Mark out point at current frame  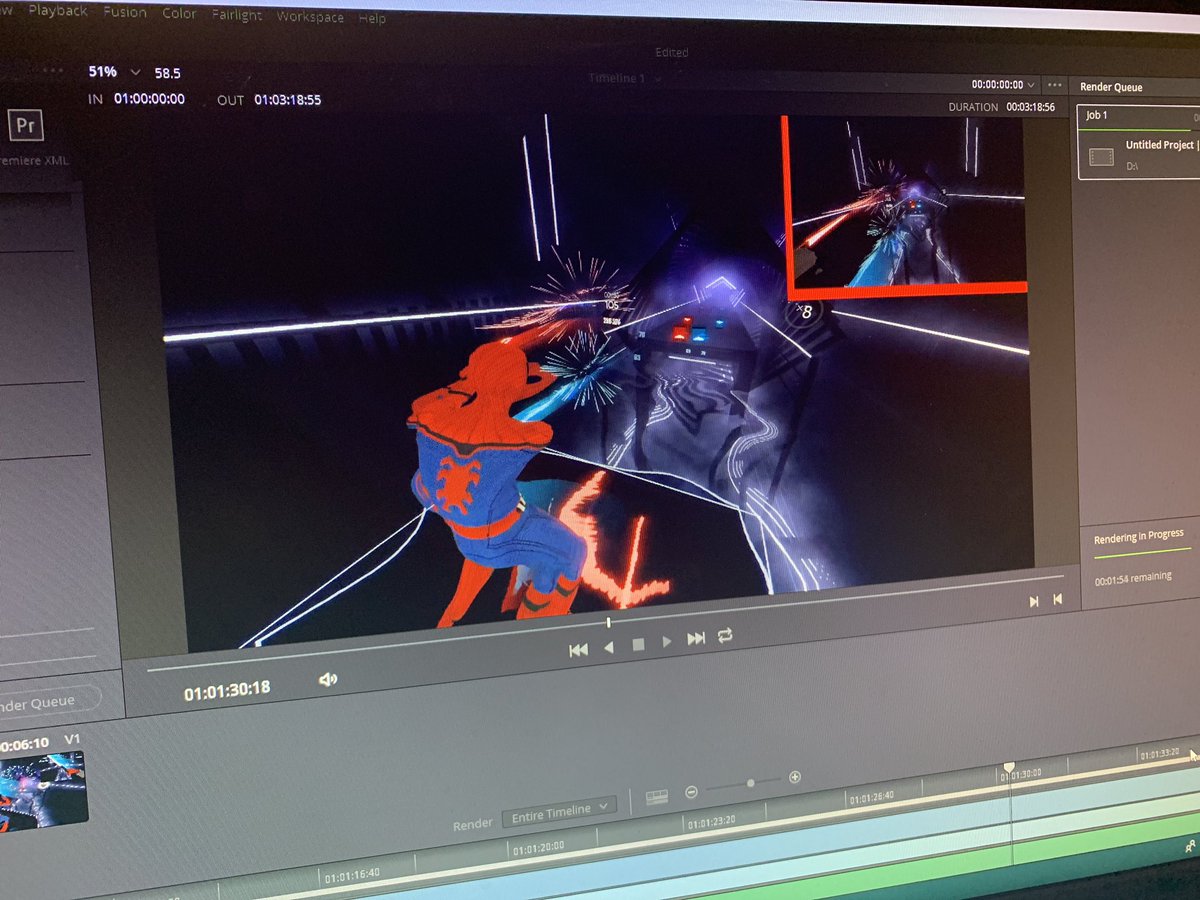point(1057,599)
